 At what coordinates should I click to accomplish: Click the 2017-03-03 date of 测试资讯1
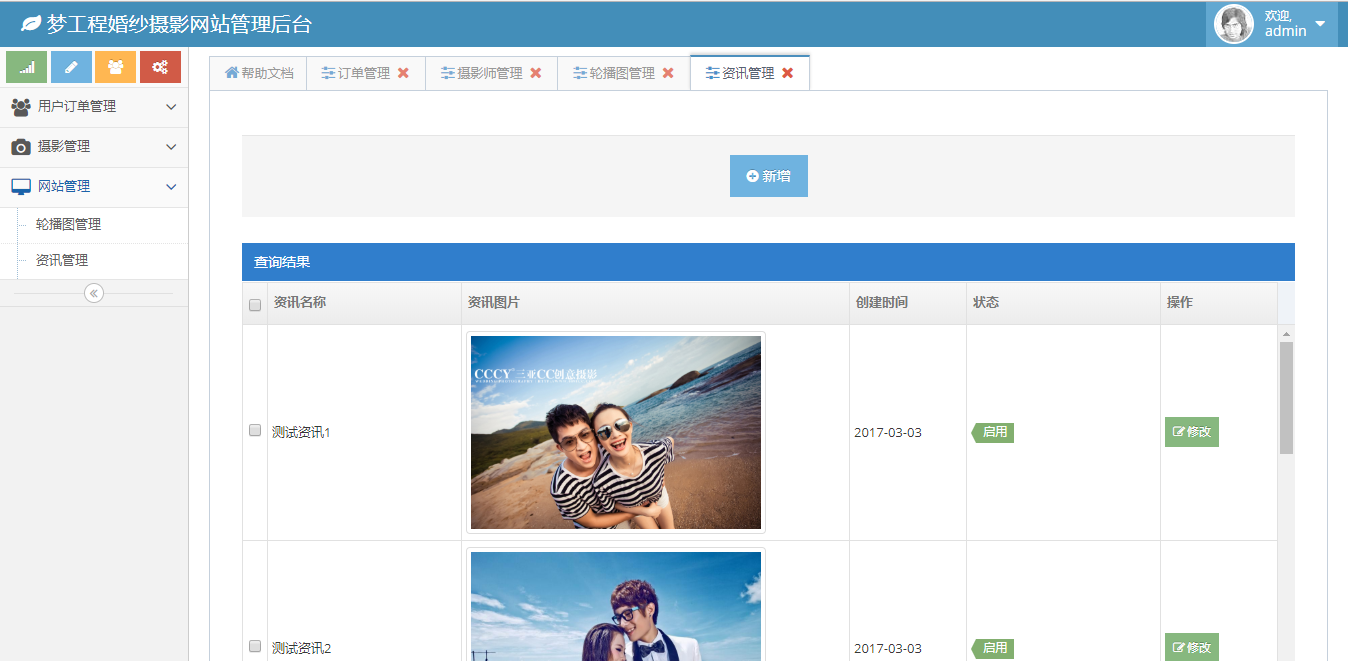point(888,433)
